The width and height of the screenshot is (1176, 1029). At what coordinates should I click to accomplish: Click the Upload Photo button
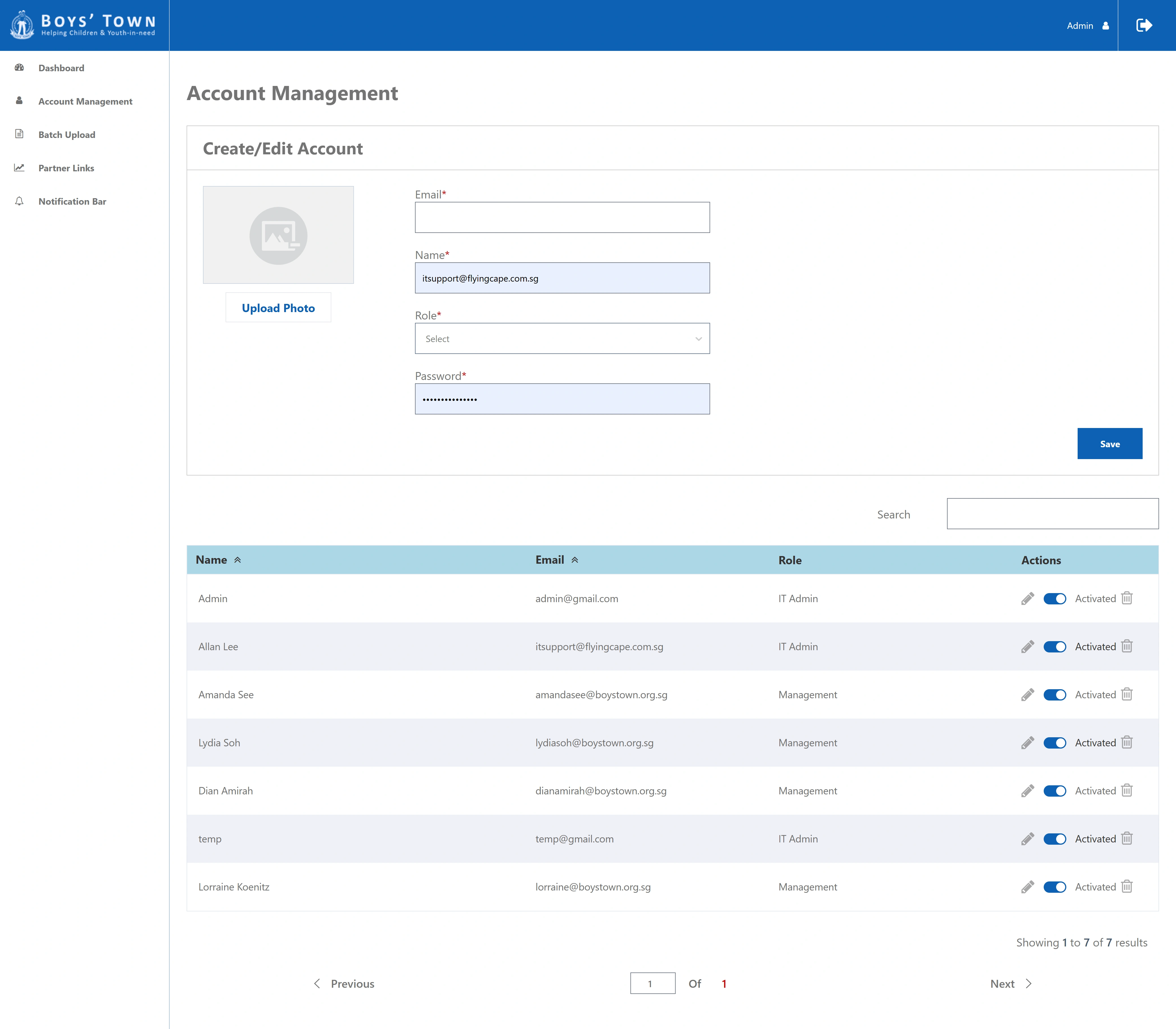(278, 308)
